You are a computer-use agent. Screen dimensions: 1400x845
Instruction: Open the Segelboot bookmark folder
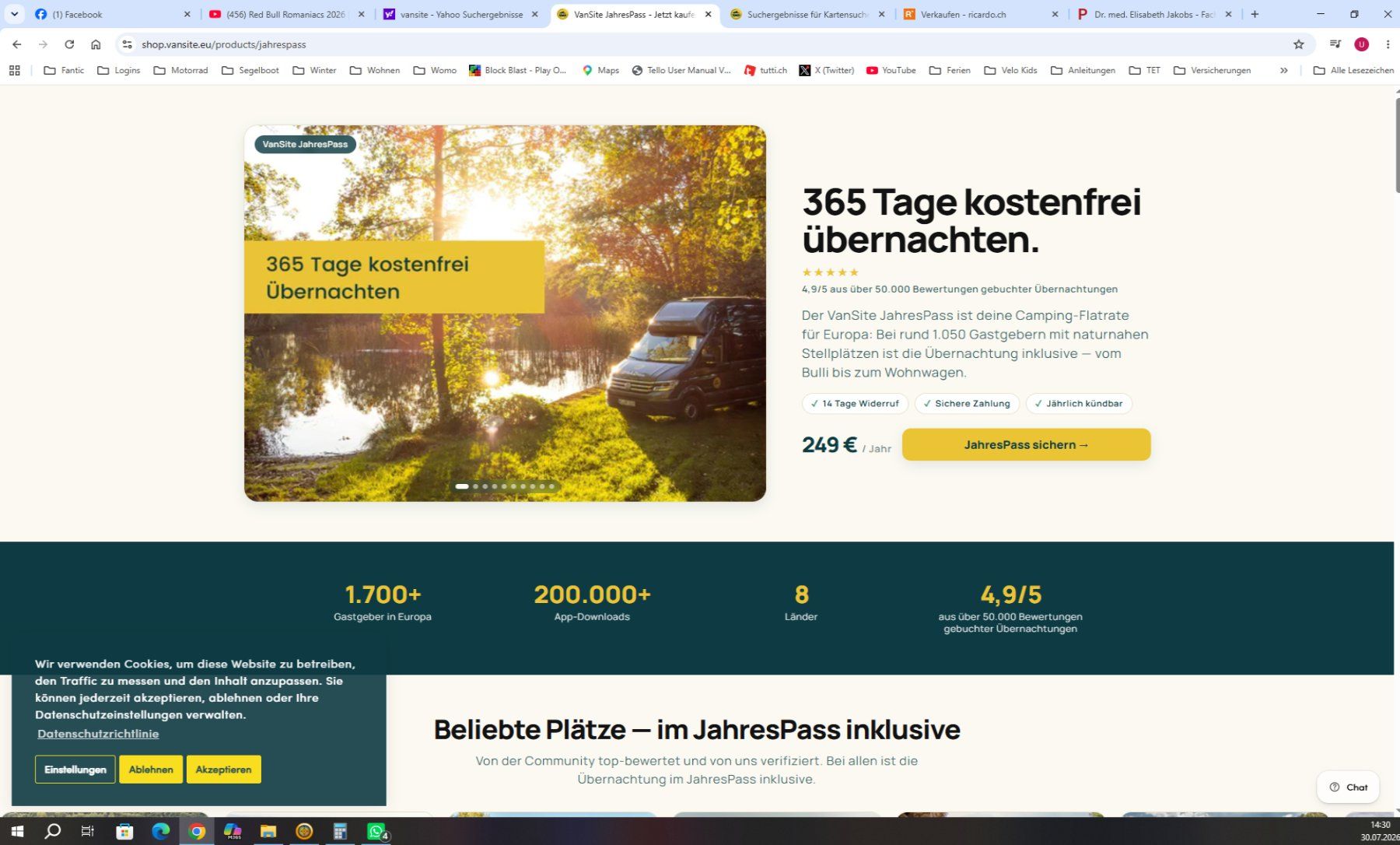(x=250, y=70)
